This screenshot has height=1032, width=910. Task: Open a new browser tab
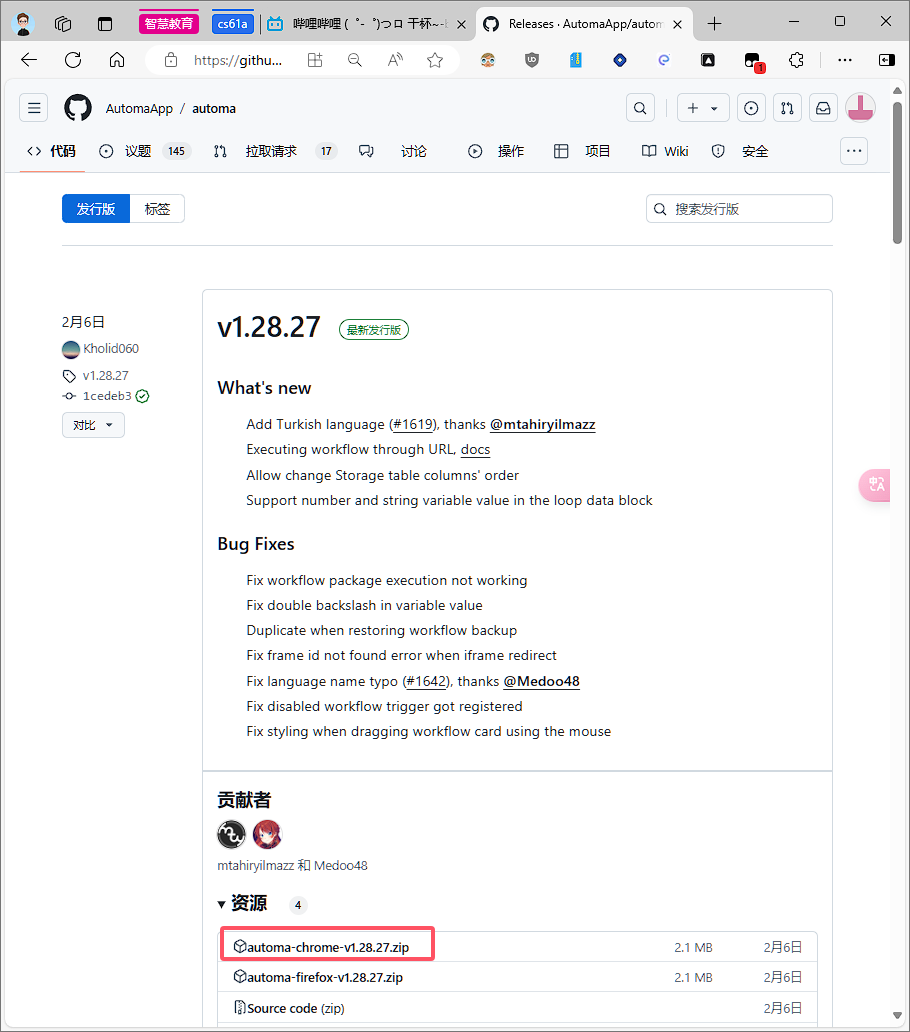715,24
